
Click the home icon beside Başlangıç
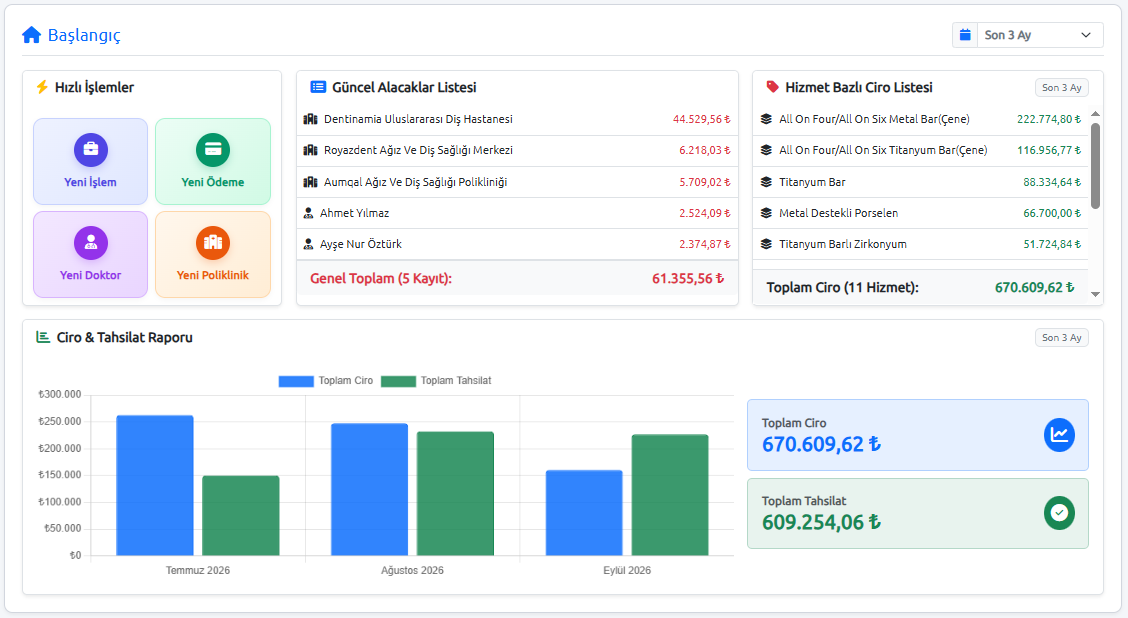pos(32,35)
